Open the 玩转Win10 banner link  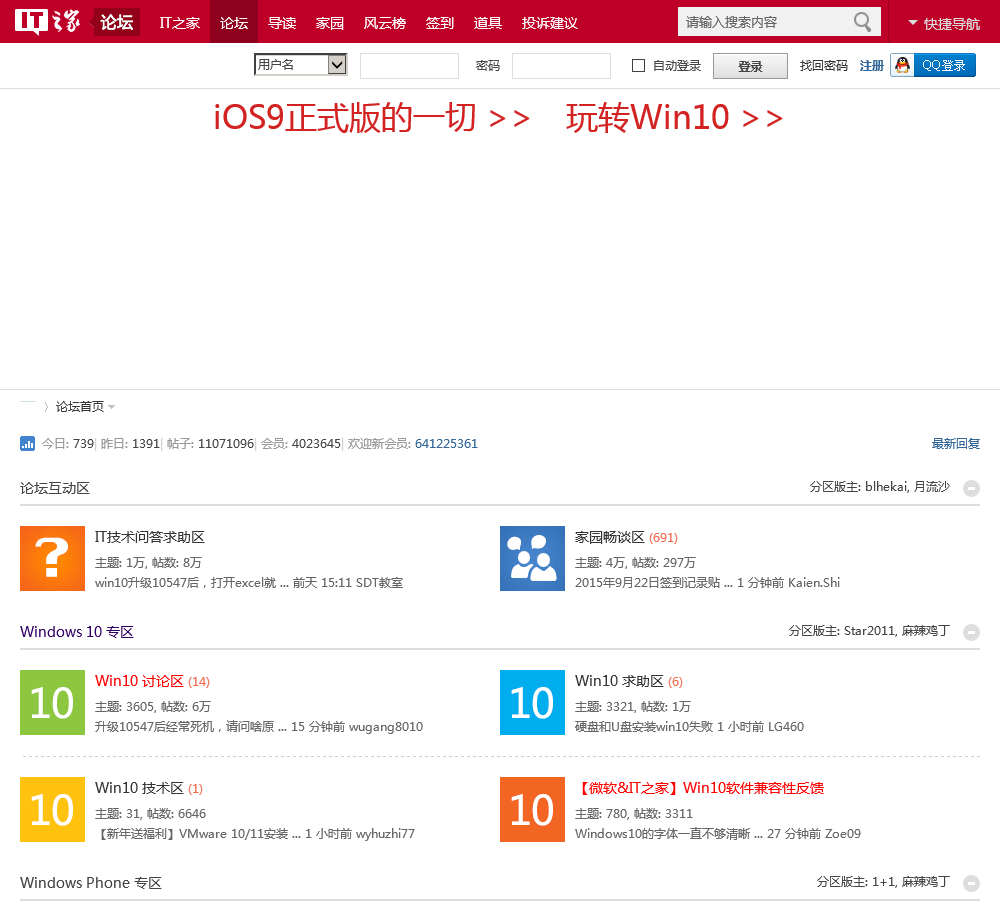coord(674,118)
